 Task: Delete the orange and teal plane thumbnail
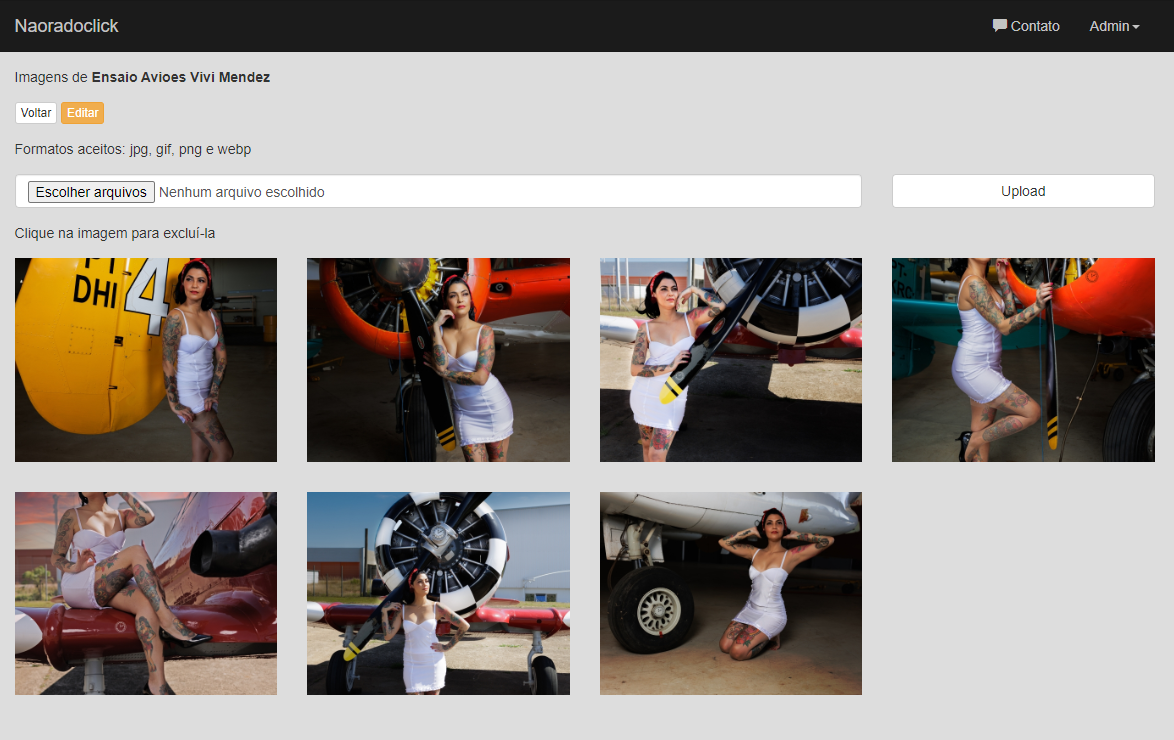(1023, 360)
